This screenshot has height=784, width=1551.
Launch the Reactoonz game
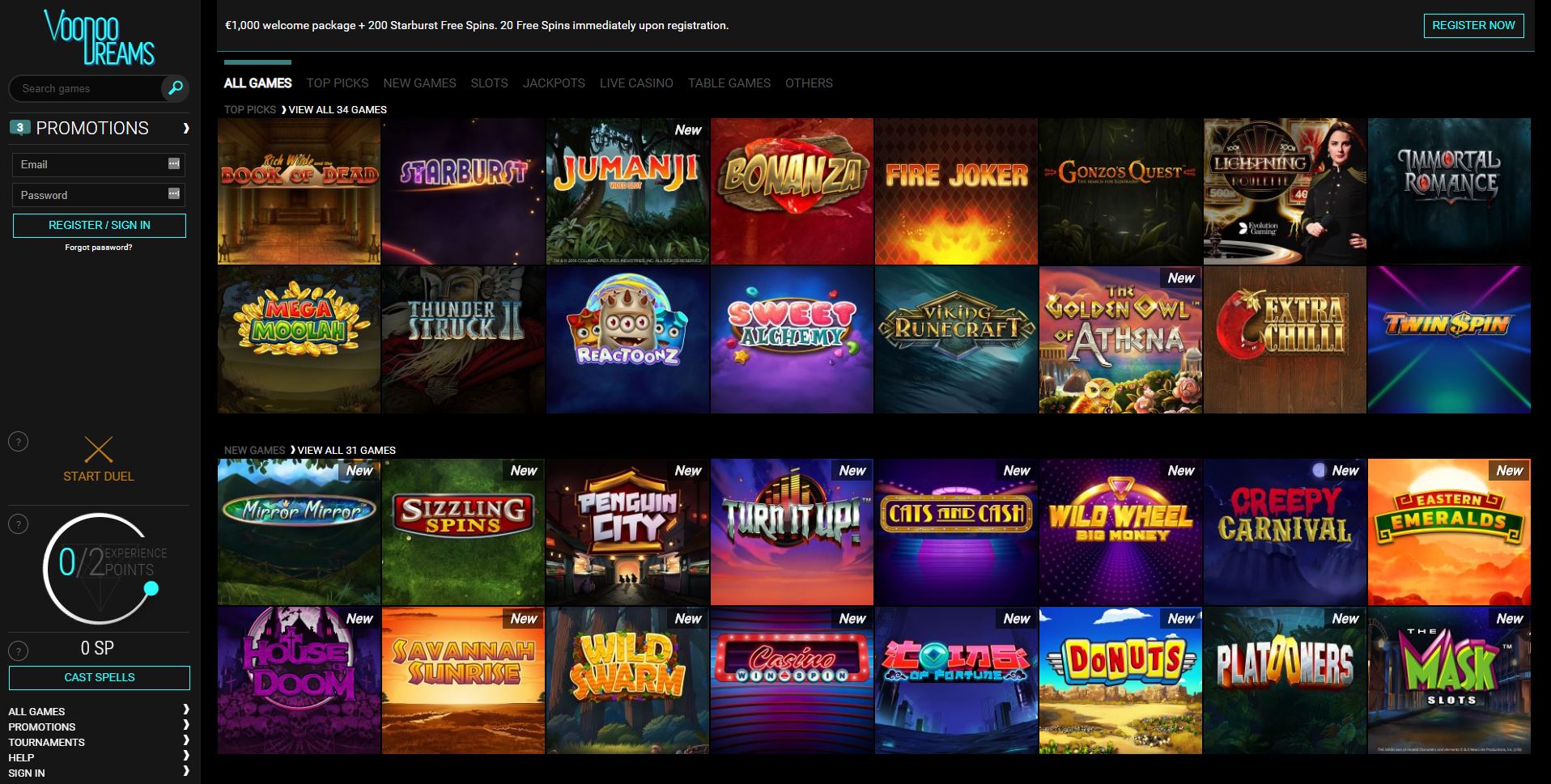click(627, 340)
